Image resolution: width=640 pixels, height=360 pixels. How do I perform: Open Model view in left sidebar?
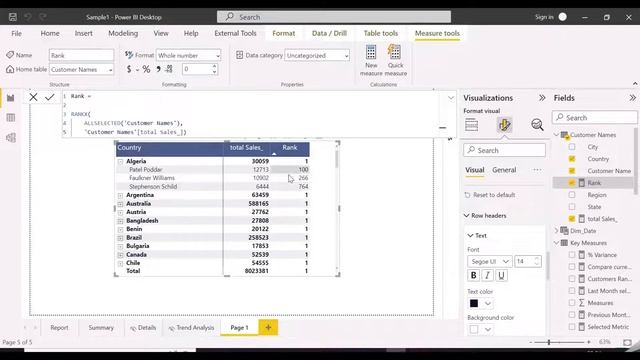[x=11, y=138]
